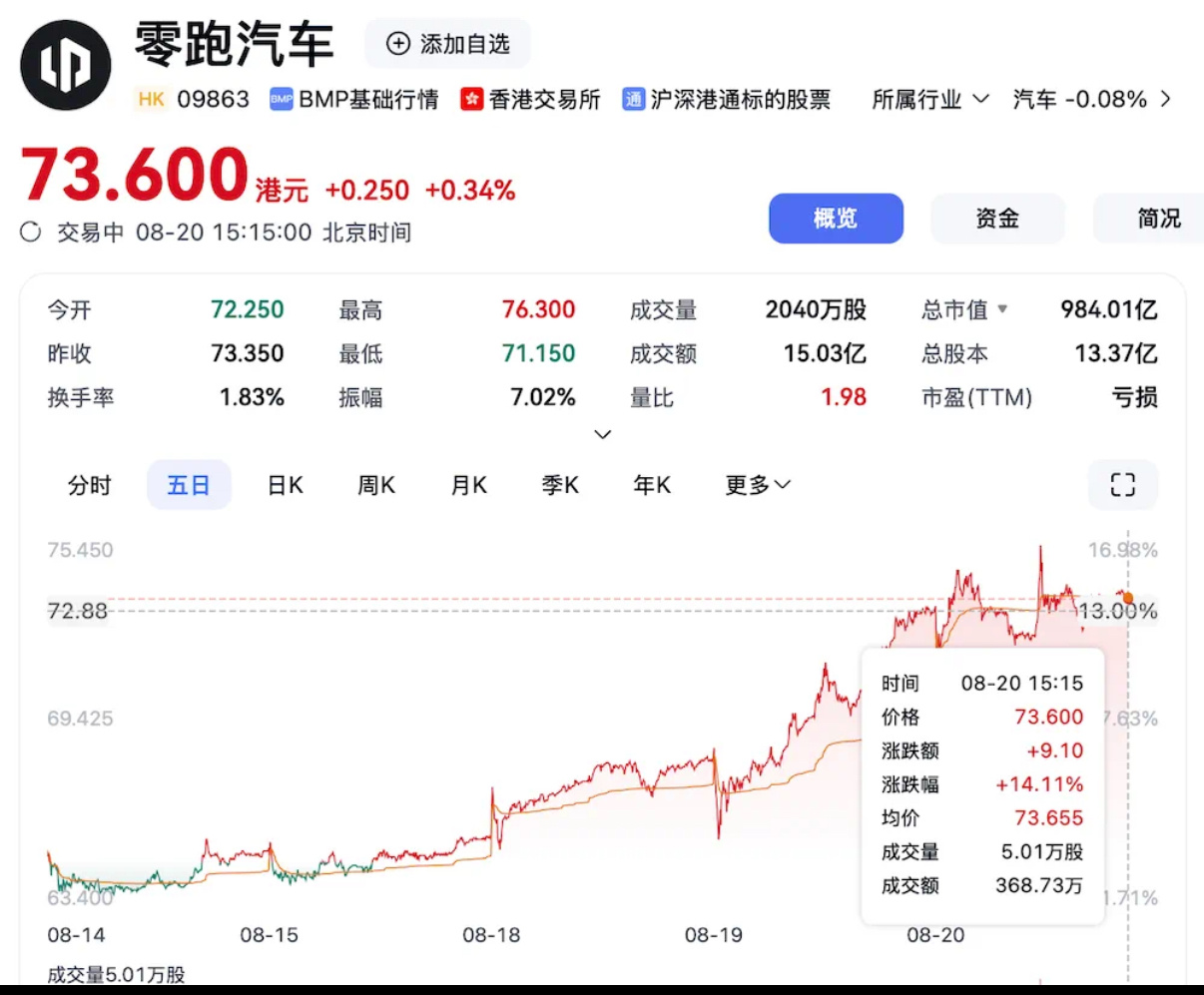Click tooltip 均价 value 73.655
Screen dimensions: 1204x995
tap(1049, 817)
